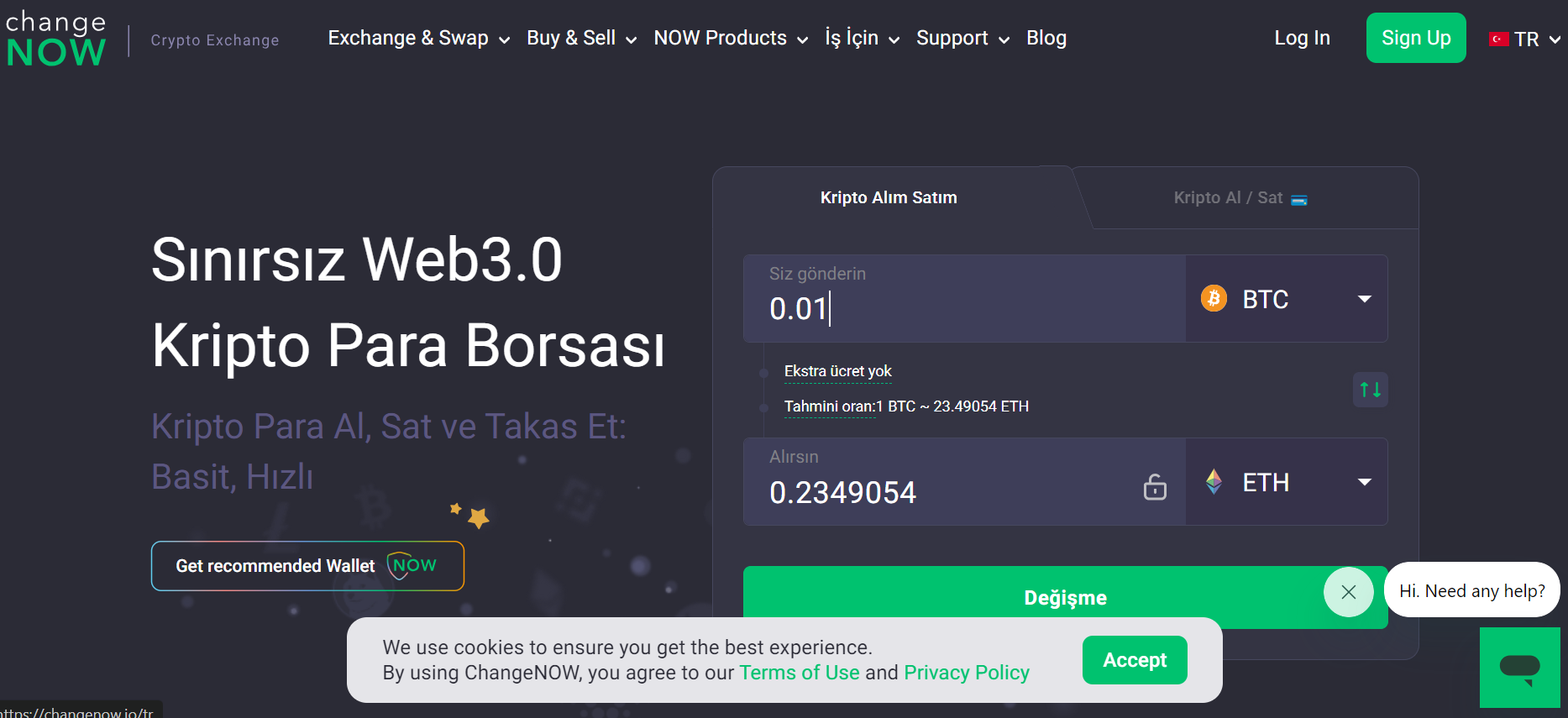This screenshot has height=718, width=1568.
Task: Click the Bitcoin coin icon
Action: 1214,298
